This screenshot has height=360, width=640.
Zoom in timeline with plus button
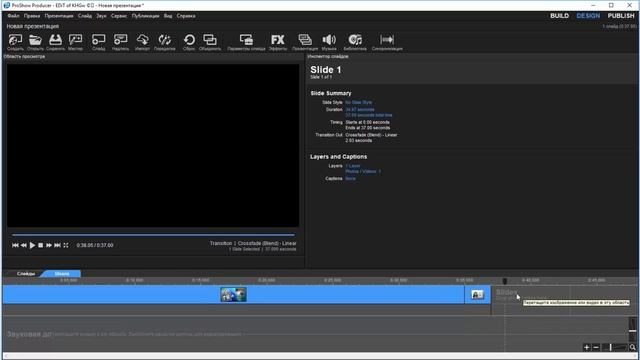pyautogui.click(x=587, y=347)
